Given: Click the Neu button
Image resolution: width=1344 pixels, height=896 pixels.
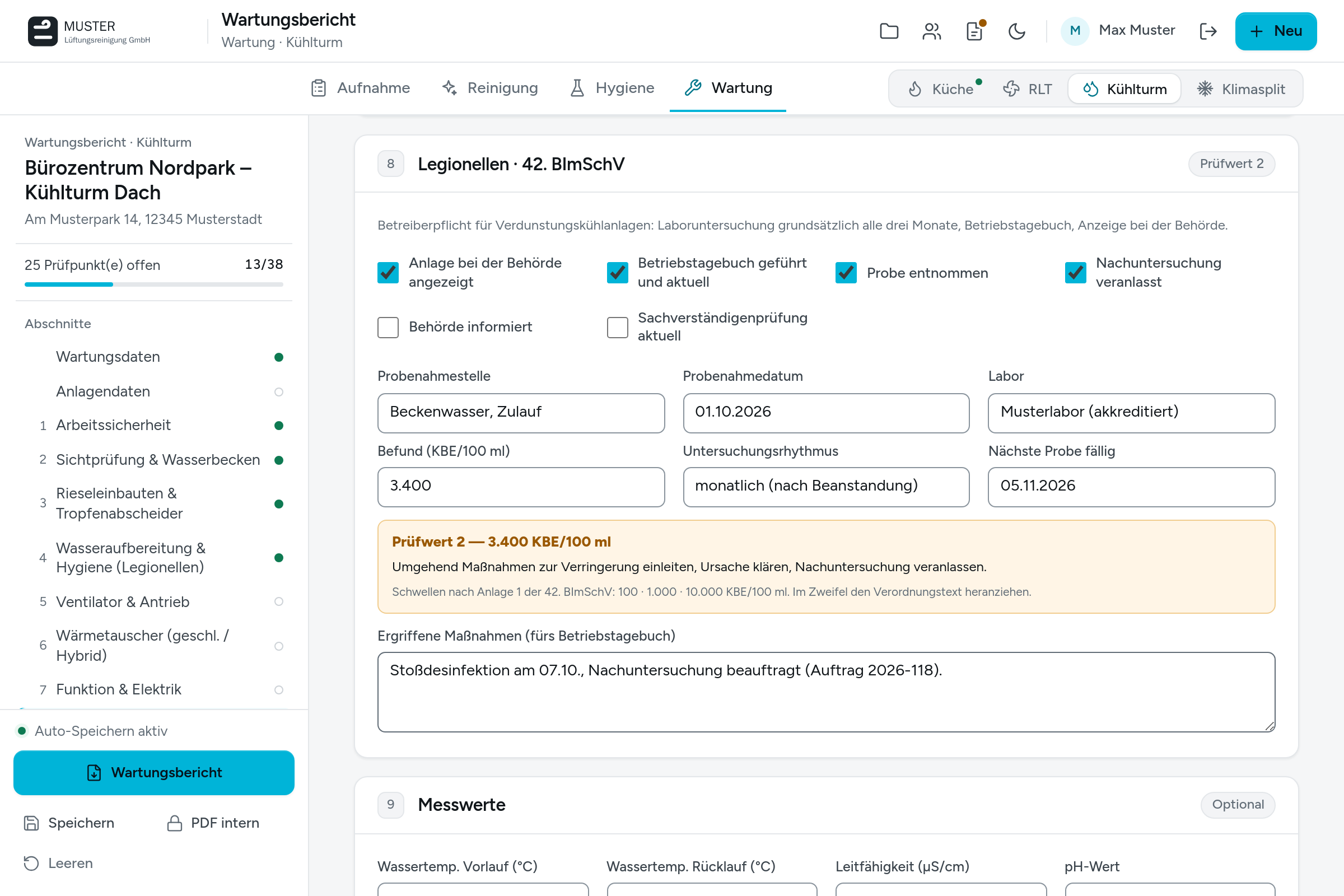Looking at the screenshot, I should 1276,31.
